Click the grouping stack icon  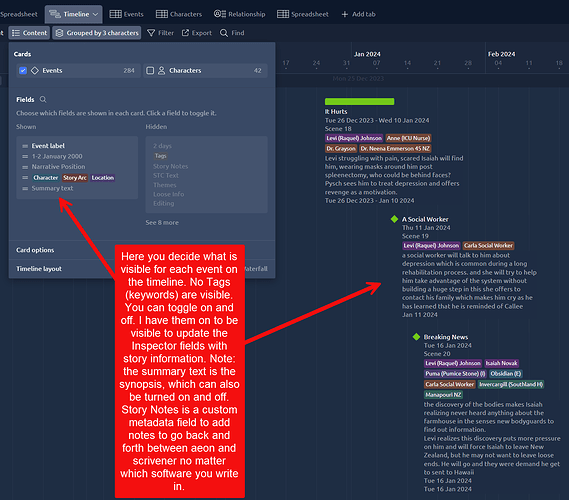[x=60, y=33]
